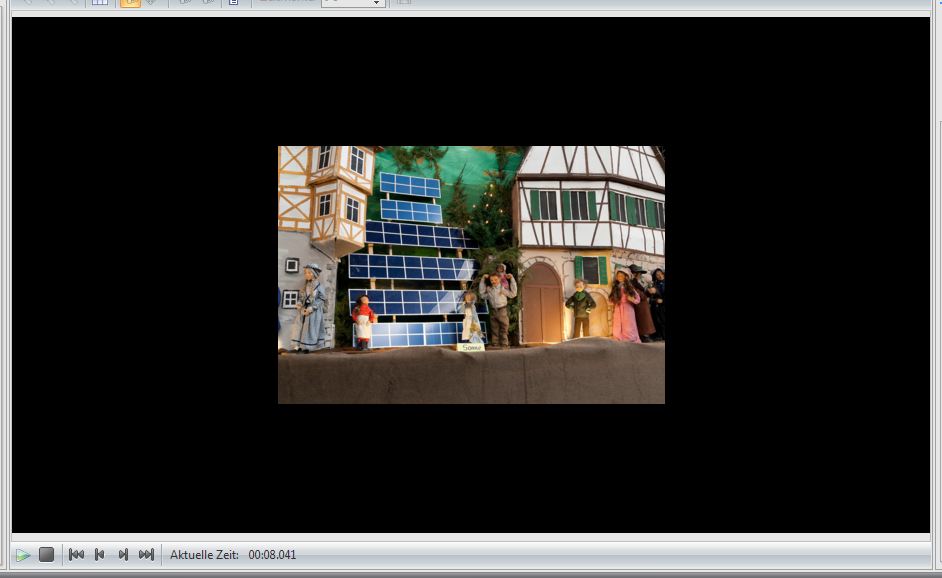Click the icon right of the toolbar combo box
This screenshot has width=942, height=578.
[x=404, y=3]
